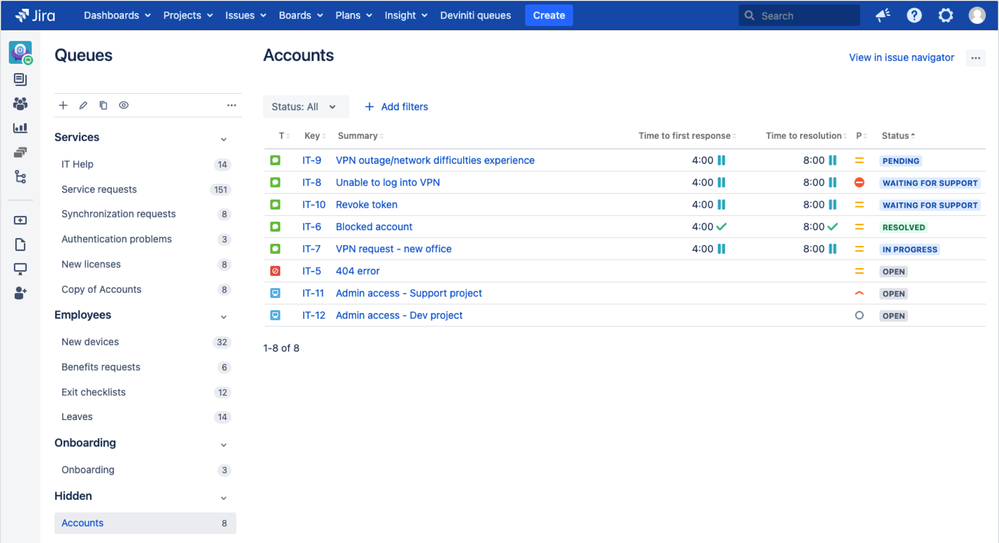Image resolution: width=999 pixels, height=543 pixels.
Task: Open the Reports chart icon in sidebar
Action: tap(20, 128)
